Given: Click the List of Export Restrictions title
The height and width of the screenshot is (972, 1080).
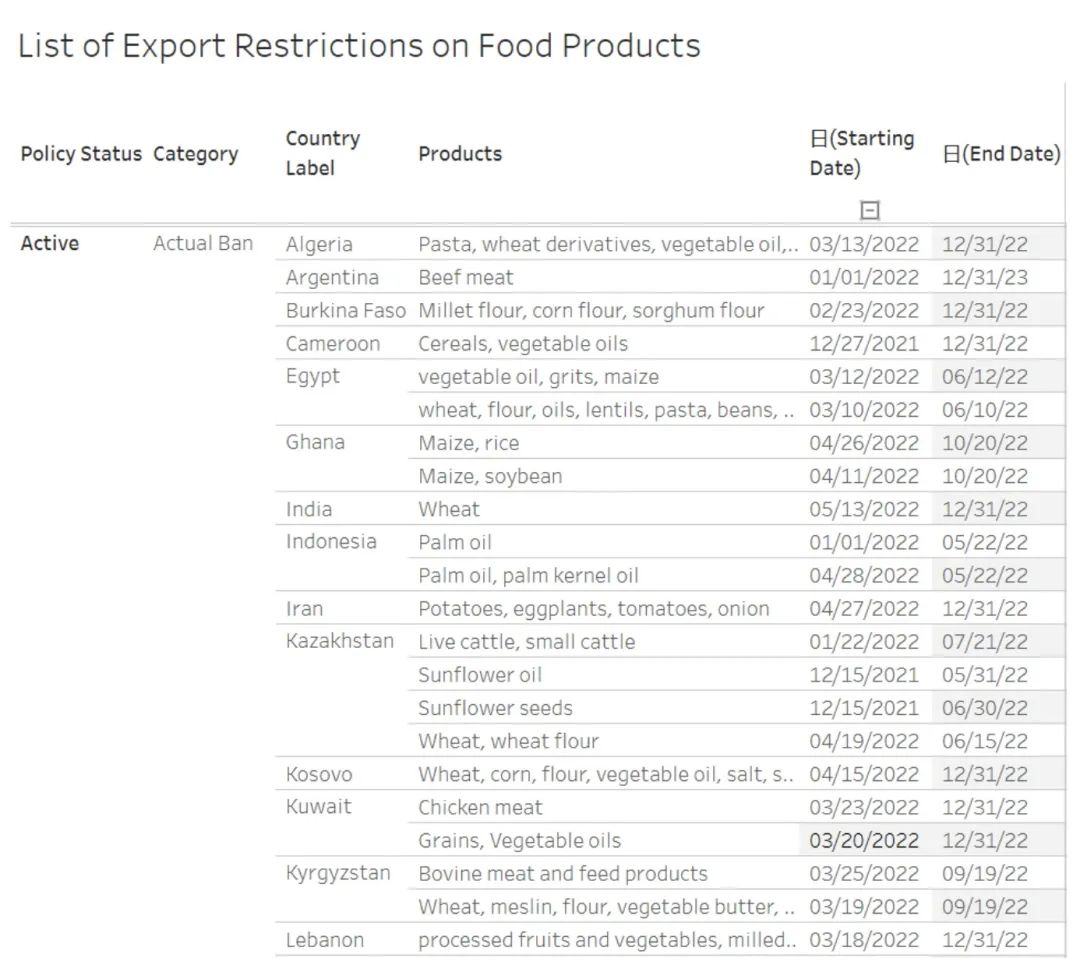Looking at the screenshot, I should (x=359, y=46).
